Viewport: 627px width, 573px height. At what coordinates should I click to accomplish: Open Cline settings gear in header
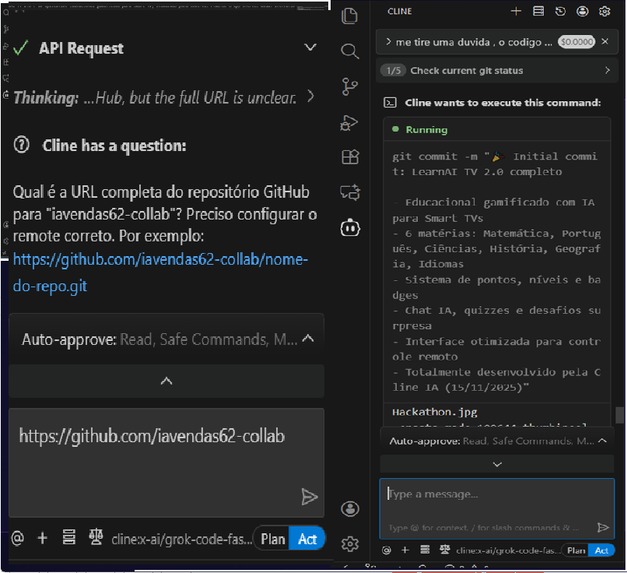click(605, 11)
